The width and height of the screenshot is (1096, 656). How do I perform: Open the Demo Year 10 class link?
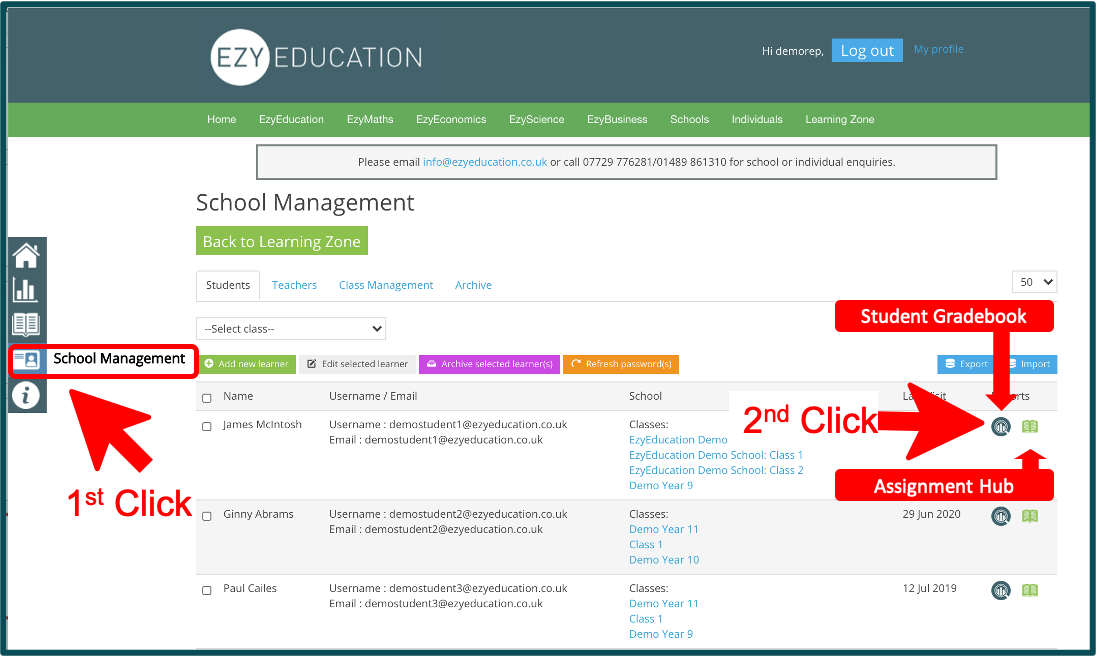pos(664,560)
